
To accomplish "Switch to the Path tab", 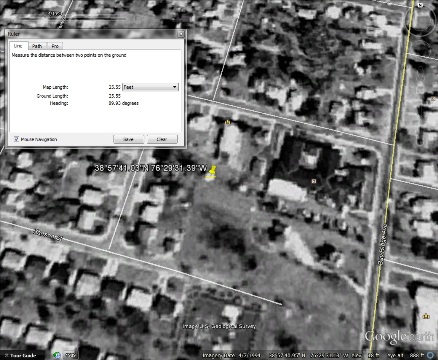I will 37,46.
